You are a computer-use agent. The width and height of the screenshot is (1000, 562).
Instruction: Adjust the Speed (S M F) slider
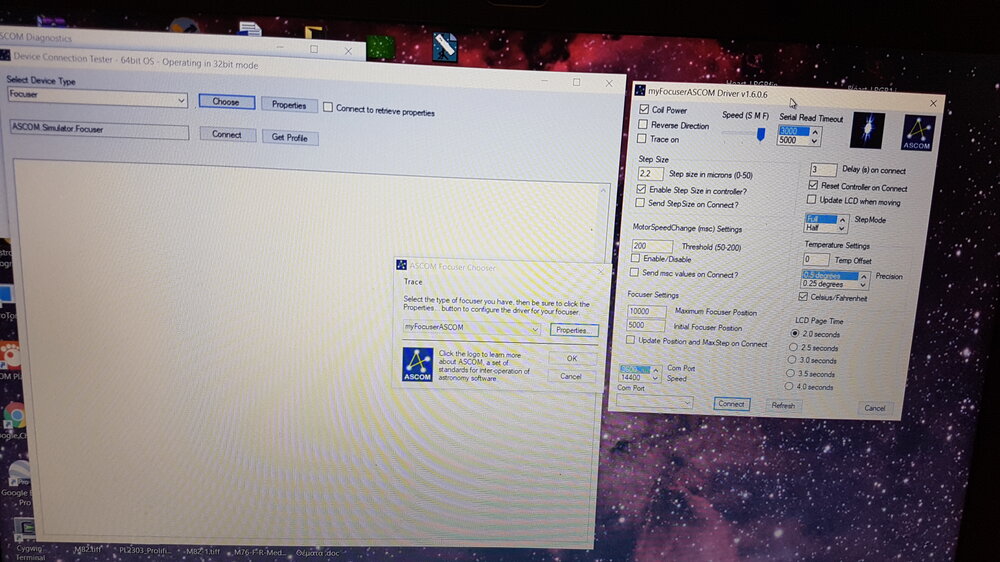click(x=760, y=134)
